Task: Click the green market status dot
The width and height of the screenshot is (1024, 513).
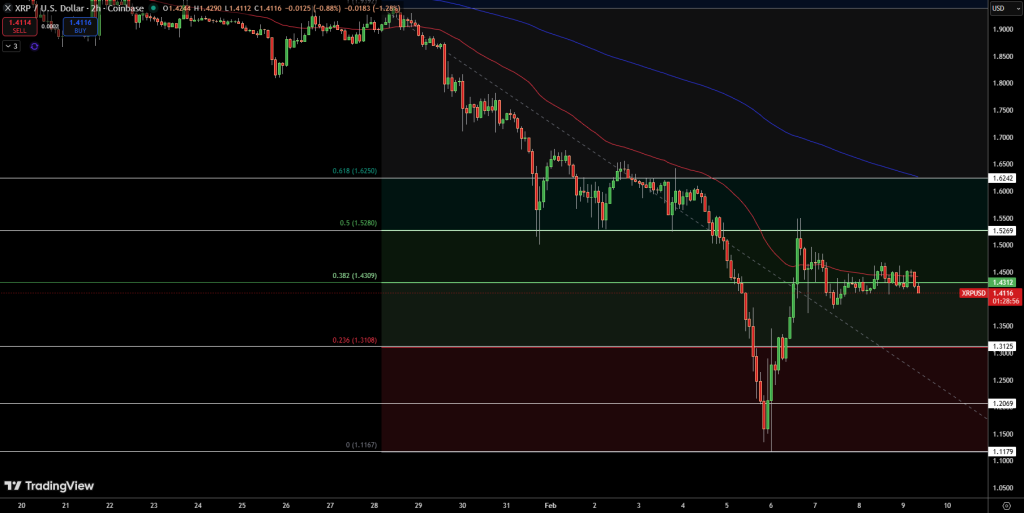Action: 153,8
